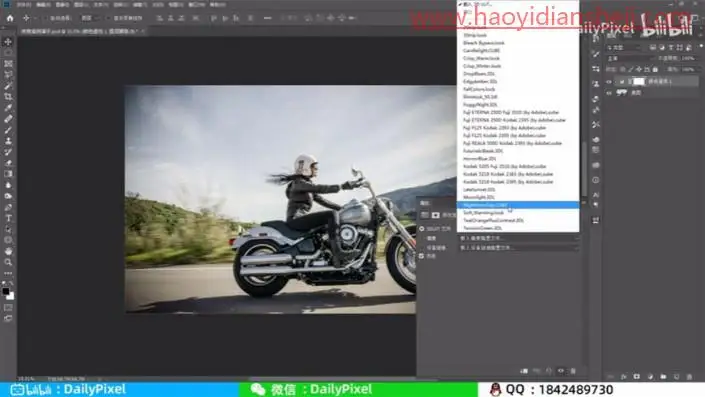Select the Crop tool

tap(8, 97)
